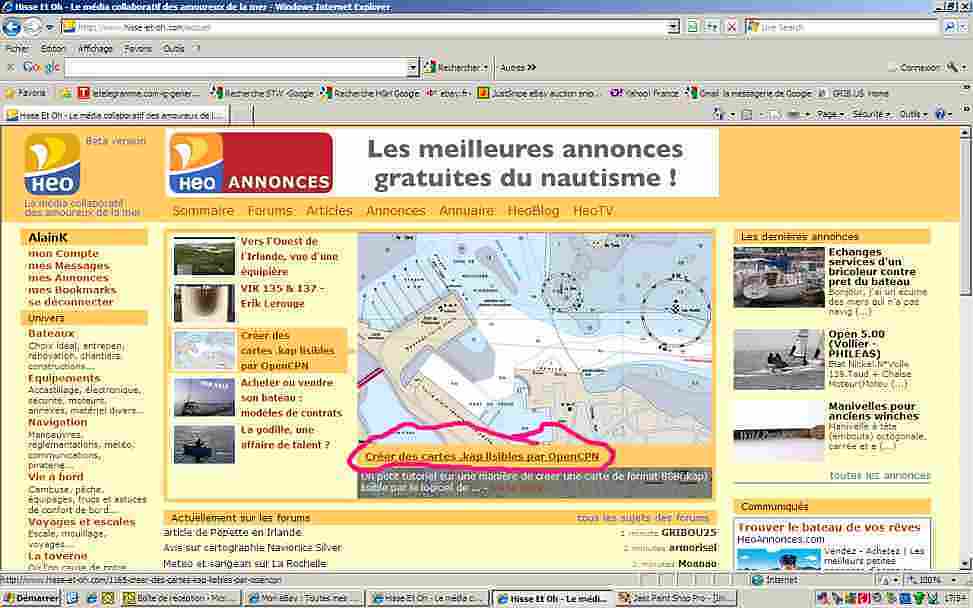Open the address bar dropdown arrow

click(x=673, y=27)
